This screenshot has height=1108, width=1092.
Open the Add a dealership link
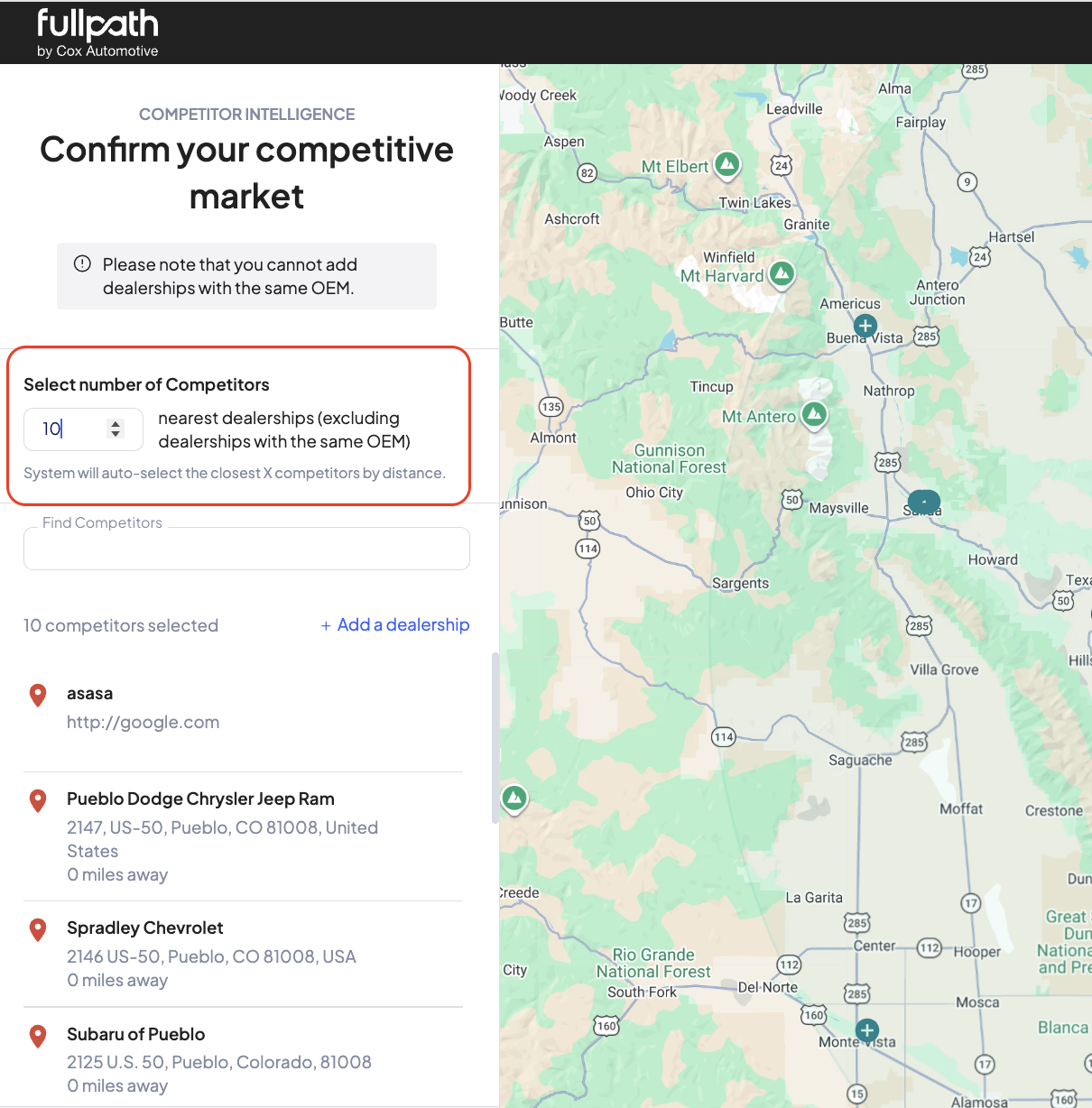(395, 624)
